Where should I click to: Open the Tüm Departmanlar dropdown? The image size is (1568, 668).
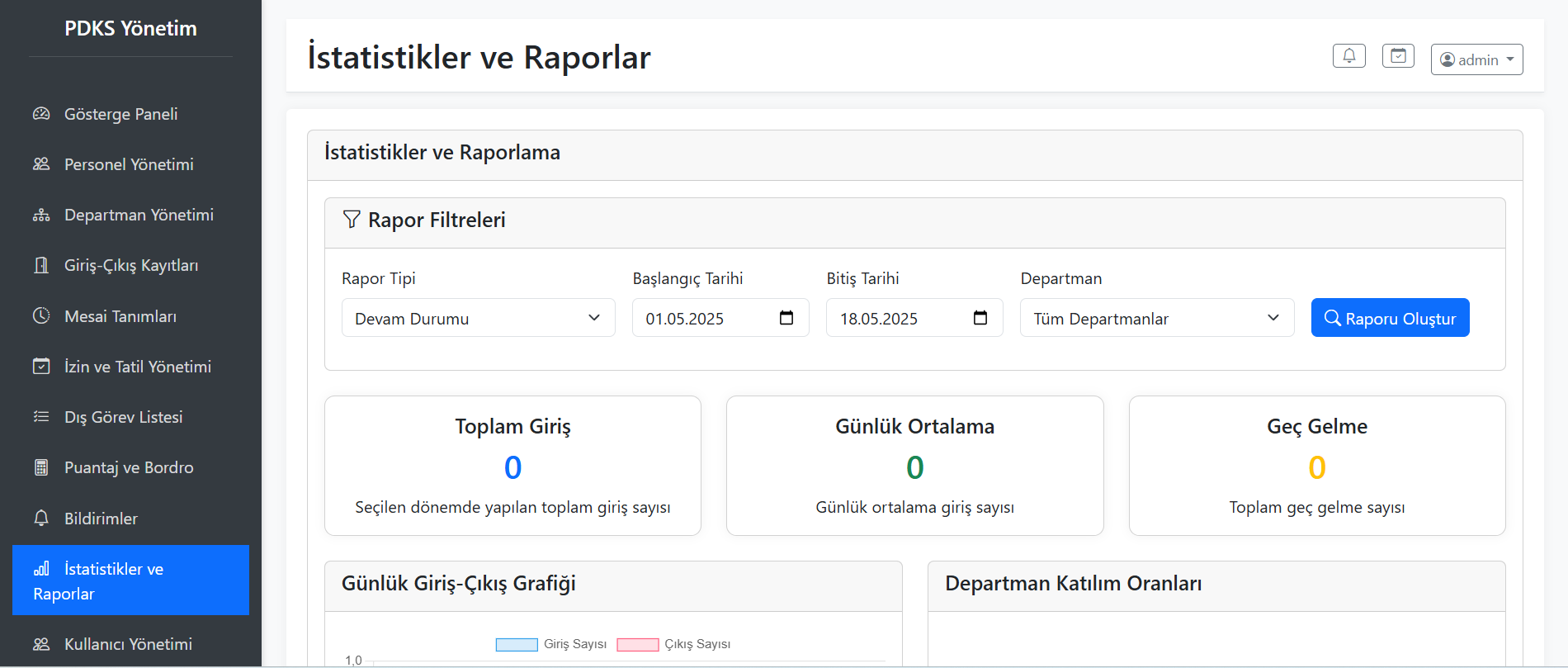pos(1156,318)
